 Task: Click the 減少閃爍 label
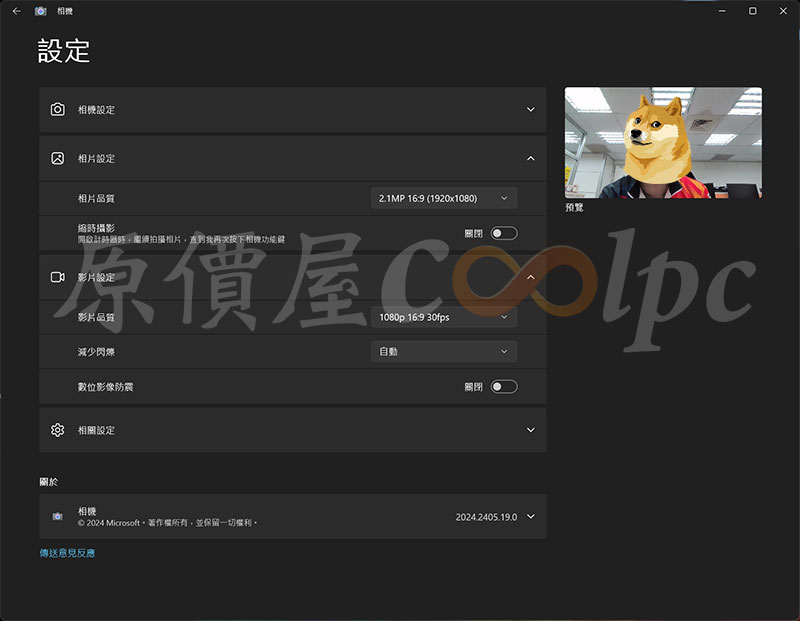click(x=96, y=352)
